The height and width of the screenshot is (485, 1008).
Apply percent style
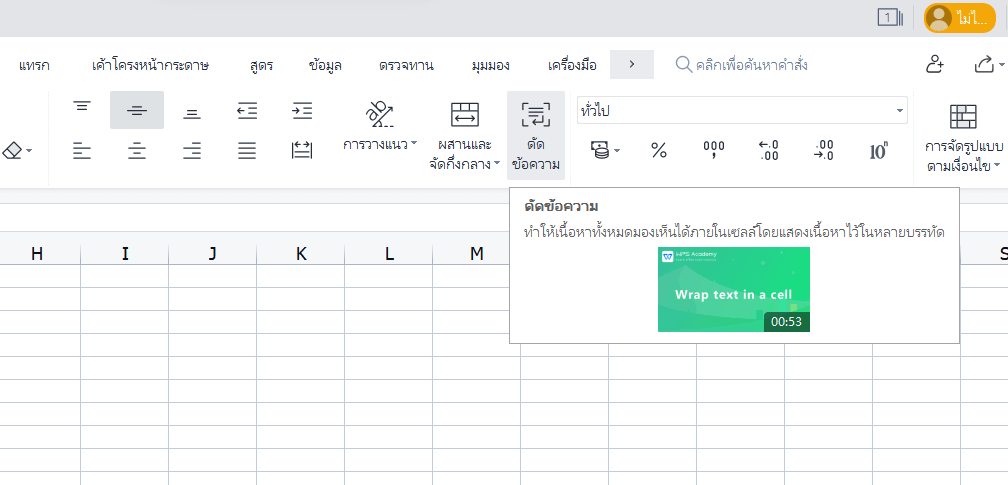tap(659, 151)
